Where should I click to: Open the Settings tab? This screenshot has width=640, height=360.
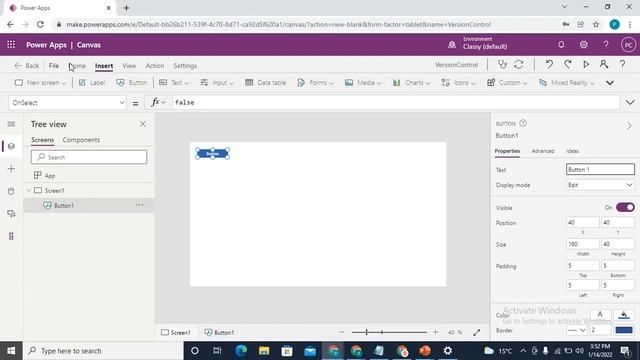click(185, 66)
